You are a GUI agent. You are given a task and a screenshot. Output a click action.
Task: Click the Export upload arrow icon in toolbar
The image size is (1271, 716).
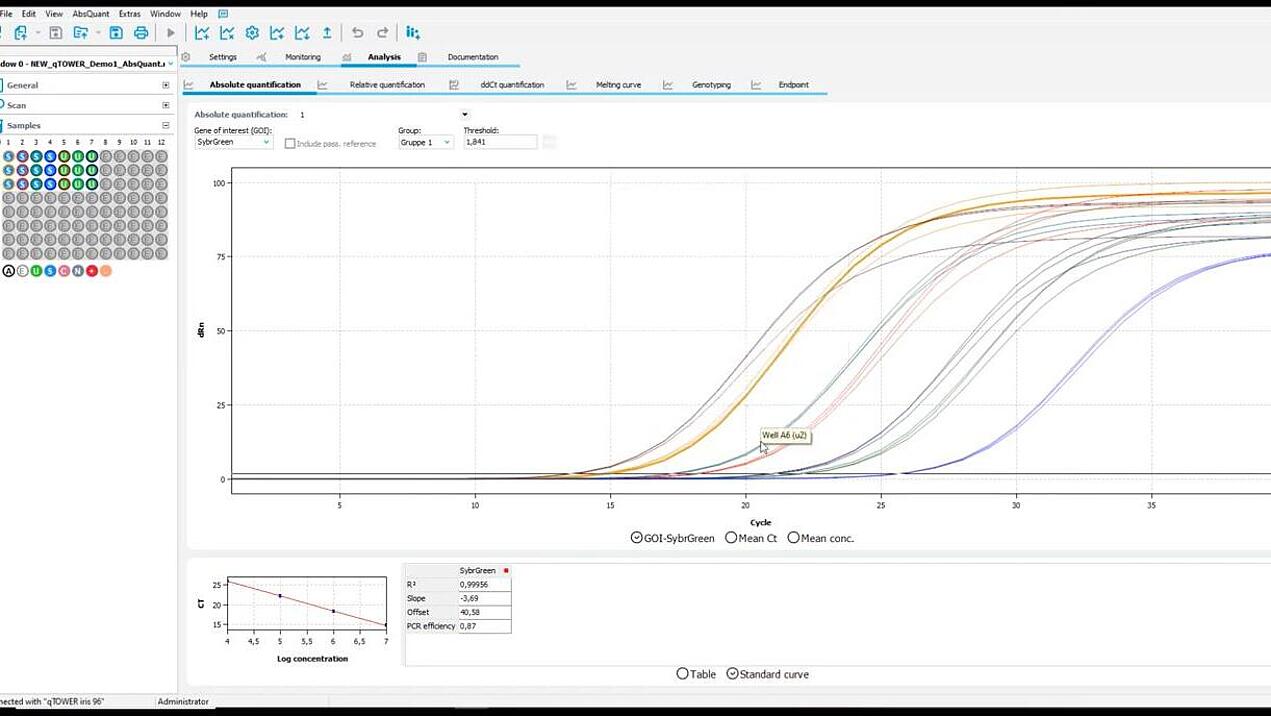[x=327, y=33]
